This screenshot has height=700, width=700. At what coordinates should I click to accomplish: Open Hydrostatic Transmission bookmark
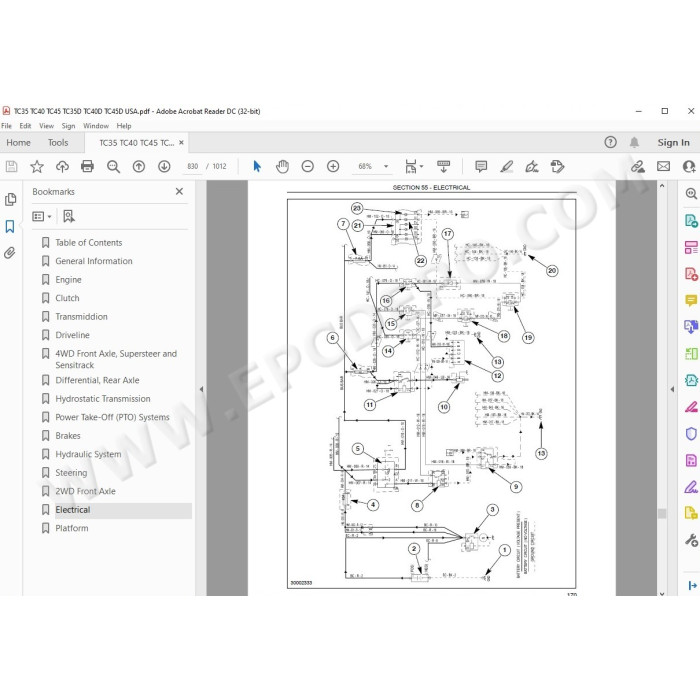(x=103, y=399)
